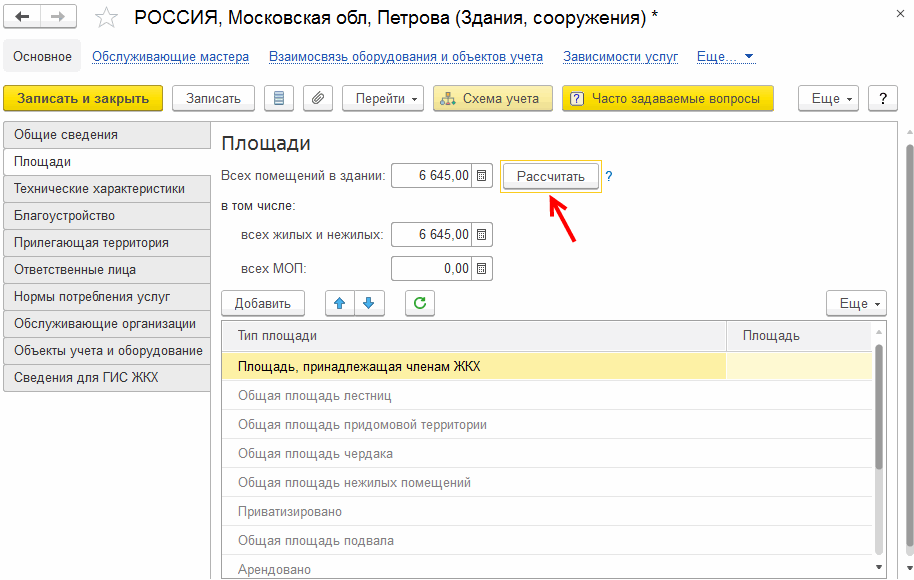914x580 pixels.
Task: Switch to the Основное section
Action: [x=42, y=57]
